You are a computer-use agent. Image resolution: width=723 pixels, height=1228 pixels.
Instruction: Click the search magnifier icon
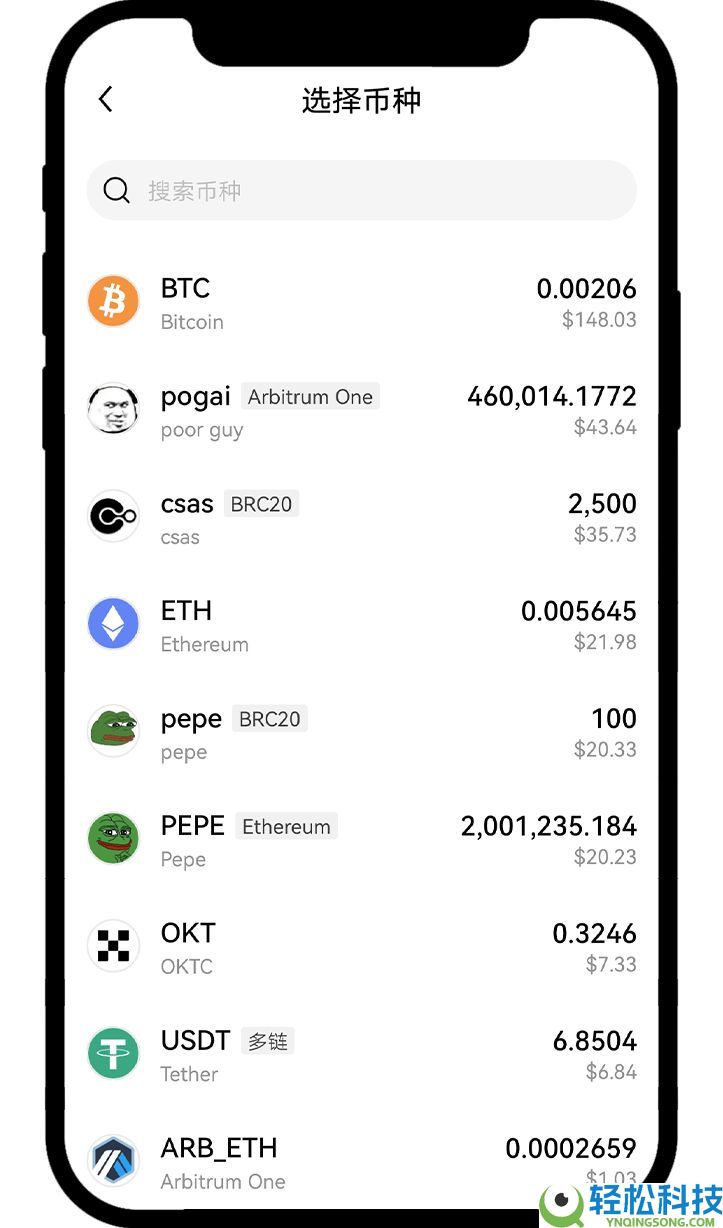click(x=117, y=190)
